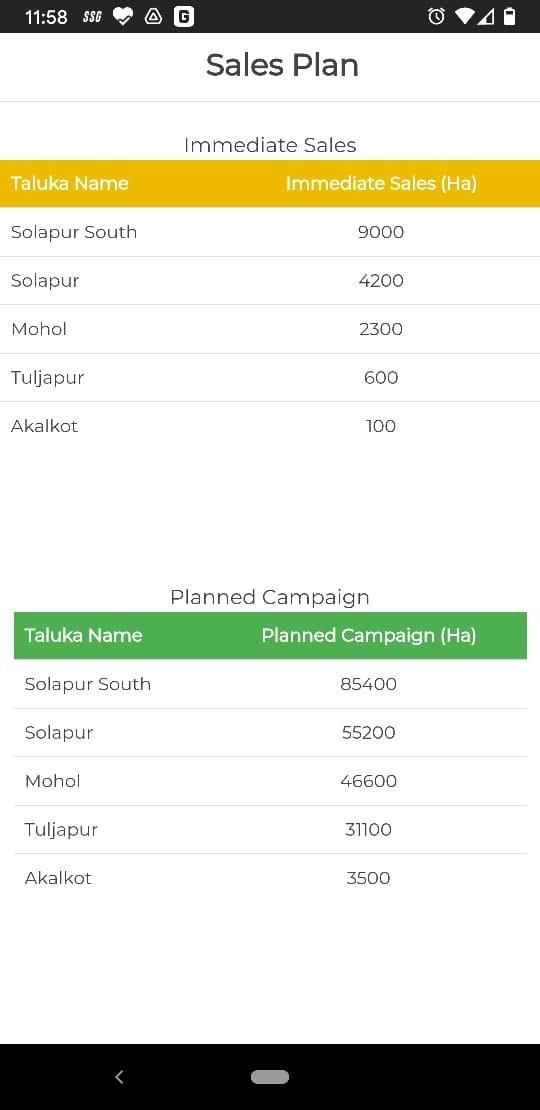Tap the triangle drive notification icon

coord(154,16)
